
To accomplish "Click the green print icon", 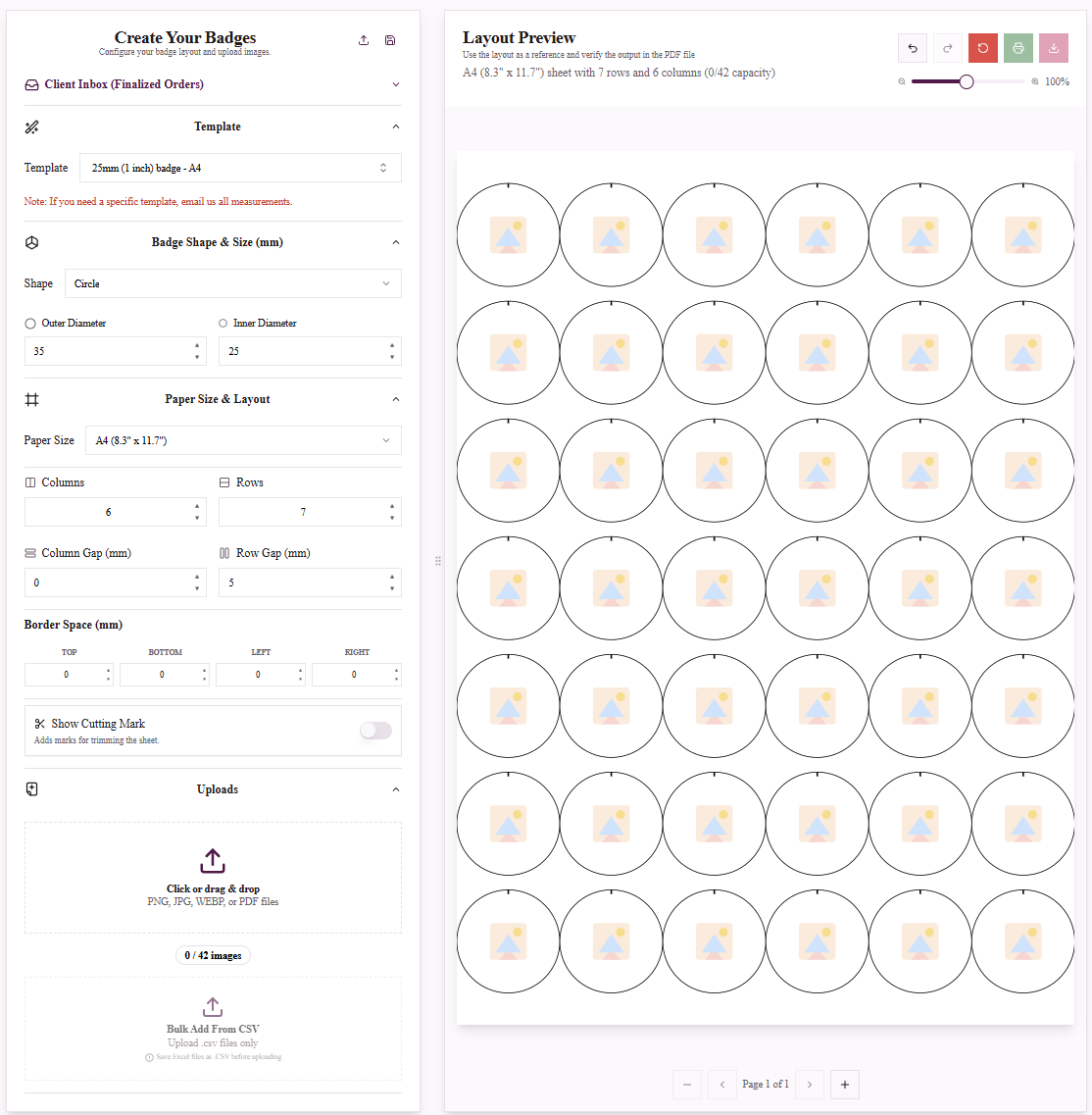I will [x=1018, y=48].
